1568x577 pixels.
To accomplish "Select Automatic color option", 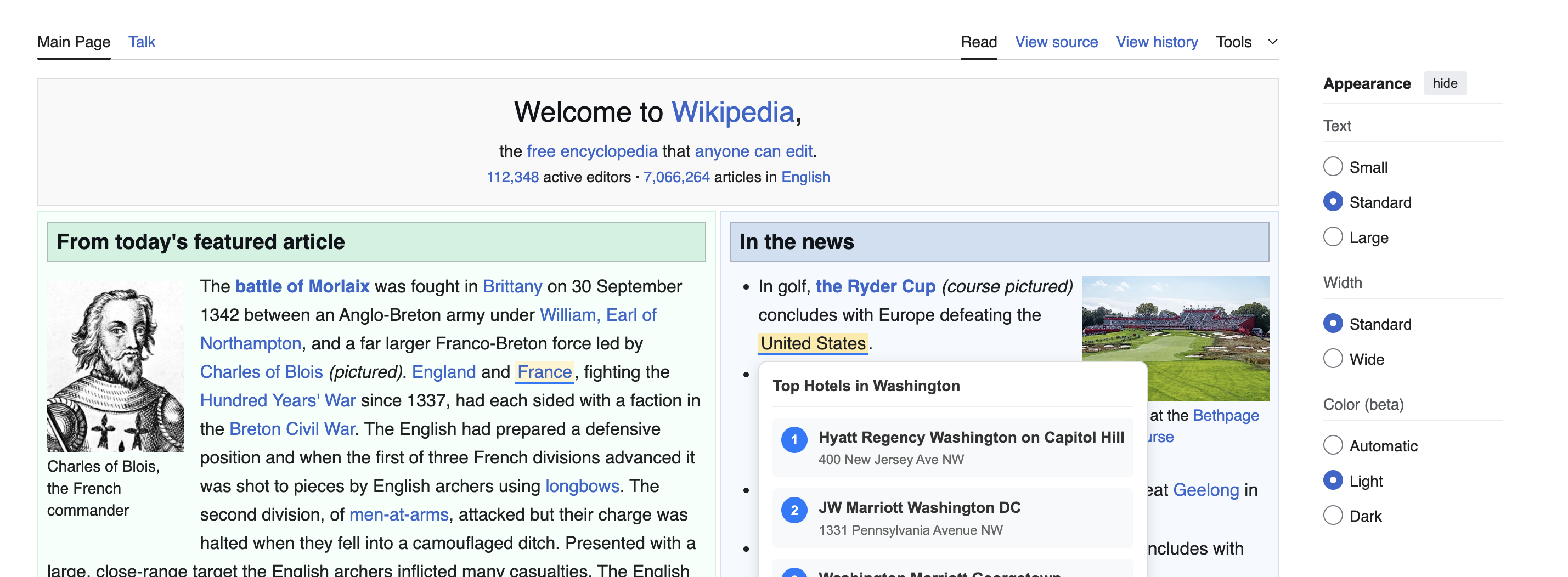I will click(x=1333, y=445).
